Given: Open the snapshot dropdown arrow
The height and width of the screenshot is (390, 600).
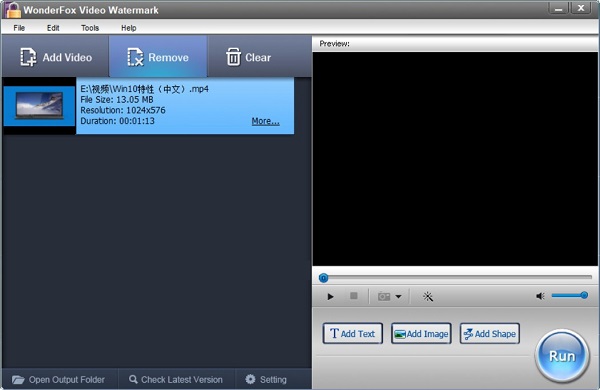Looking at the screenshot, I should click(398, 297).
